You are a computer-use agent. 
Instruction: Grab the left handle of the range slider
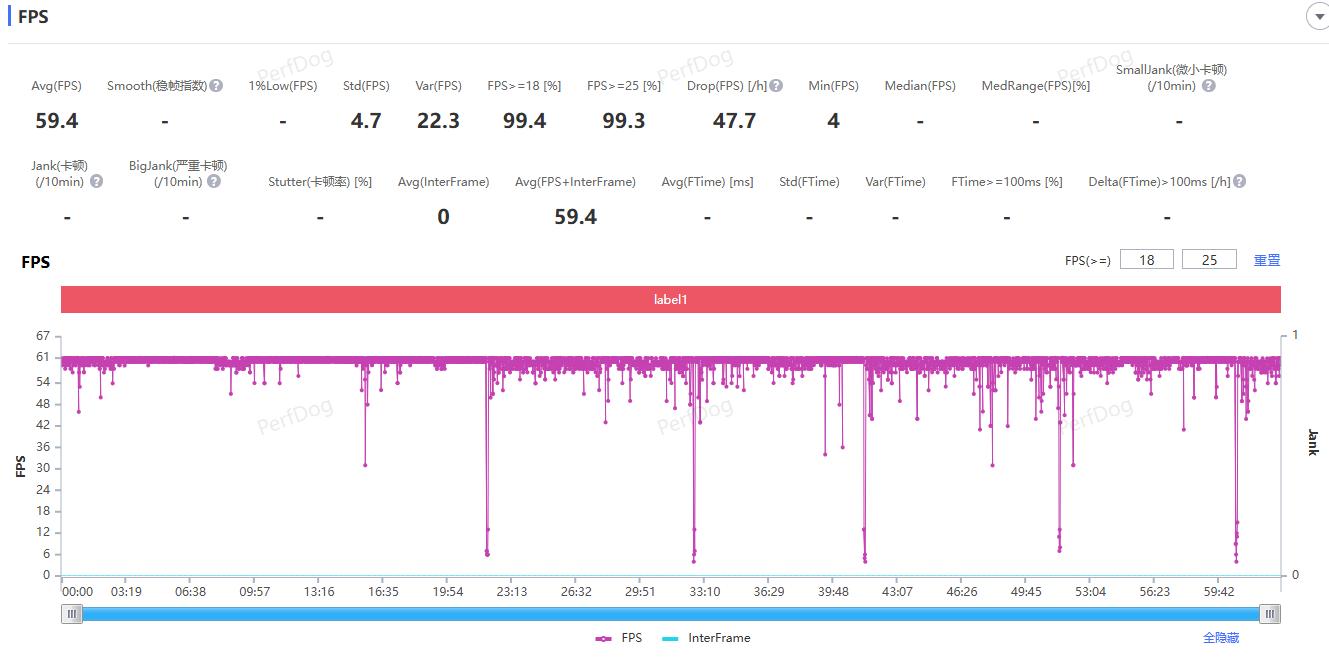(72, 614)
